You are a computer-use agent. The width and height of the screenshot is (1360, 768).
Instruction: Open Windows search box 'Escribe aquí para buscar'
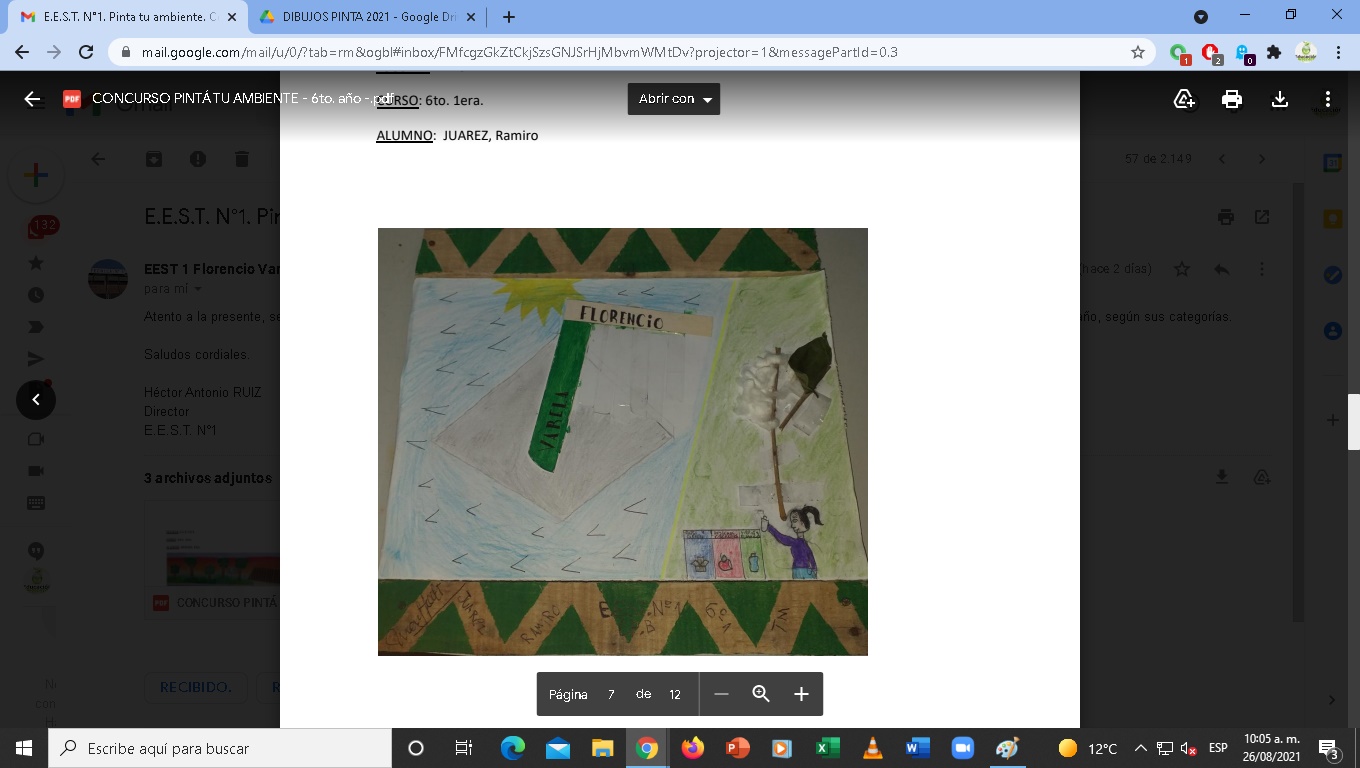click(x=220, y=748)
